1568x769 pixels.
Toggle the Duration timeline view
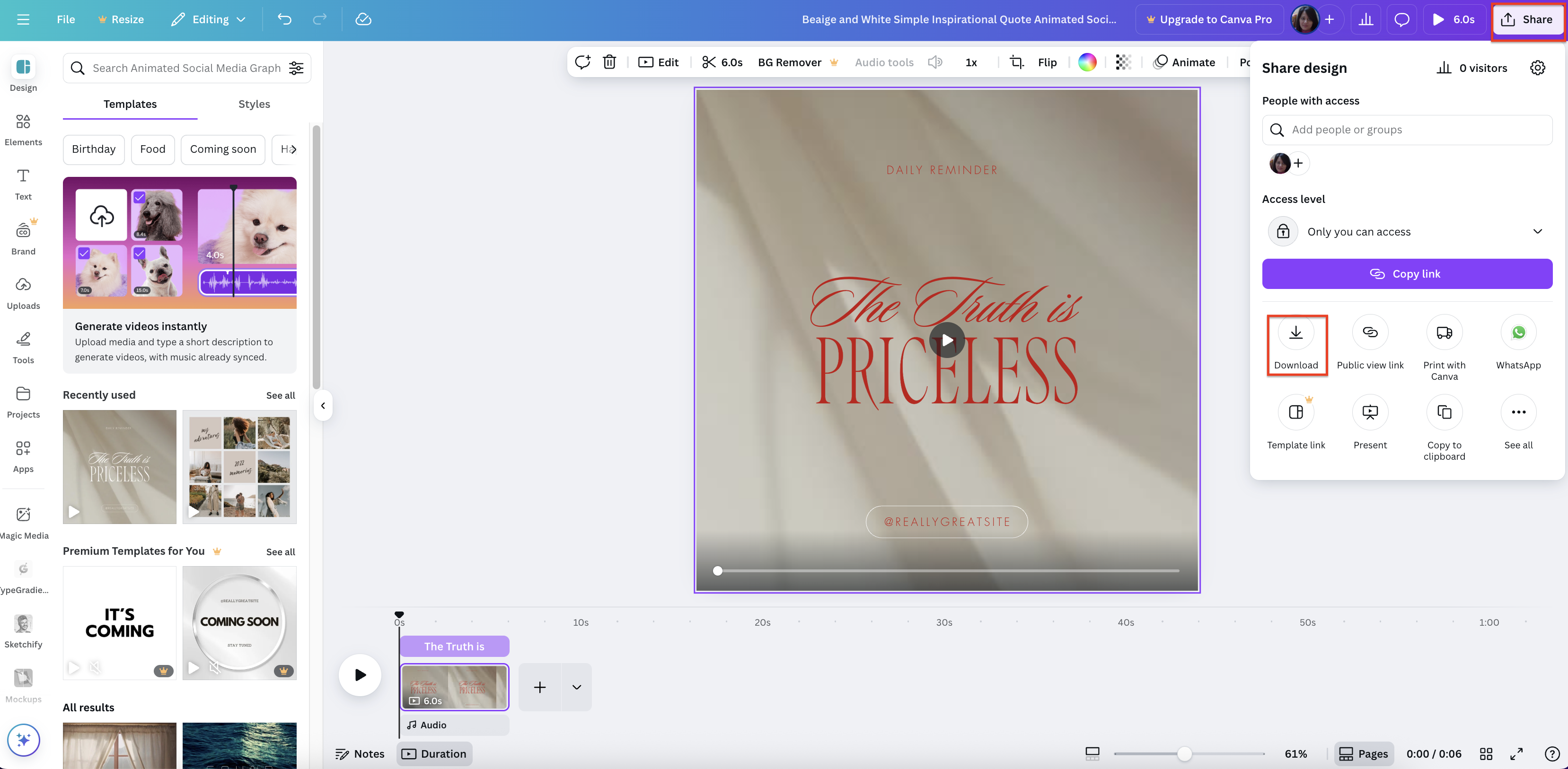click(434, 754)
